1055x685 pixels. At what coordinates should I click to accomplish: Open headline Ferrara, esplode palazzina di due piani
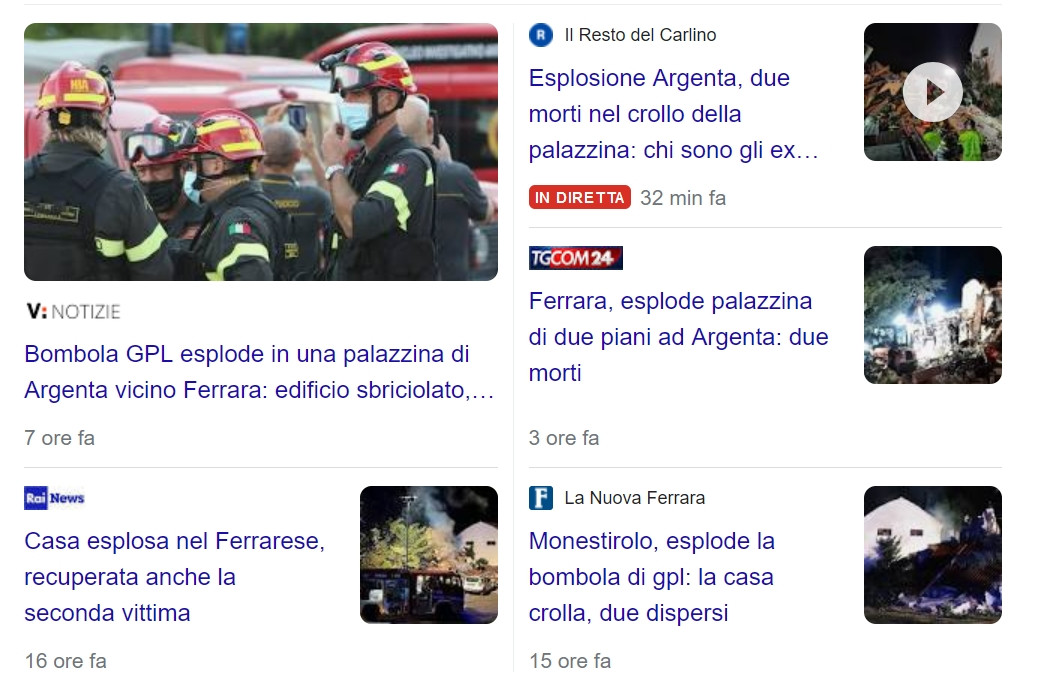(678, 336)
